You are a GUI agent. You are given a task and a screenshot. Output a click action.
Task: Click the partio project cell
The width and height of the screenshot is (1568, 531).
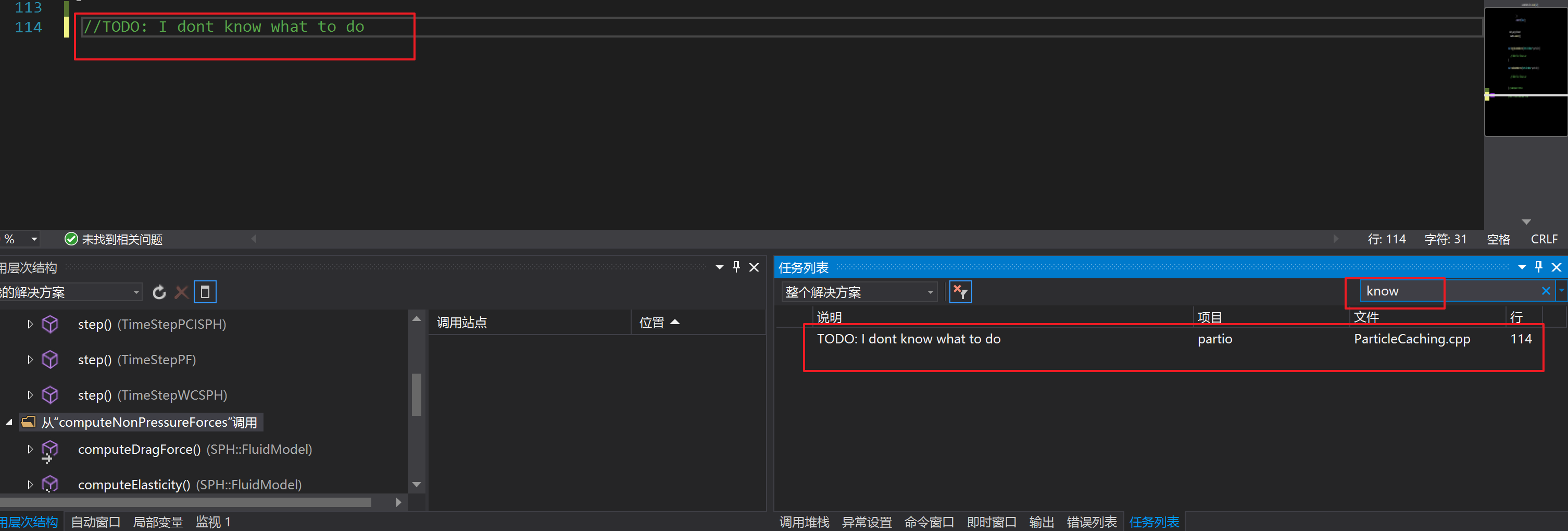click(1214, 339)
